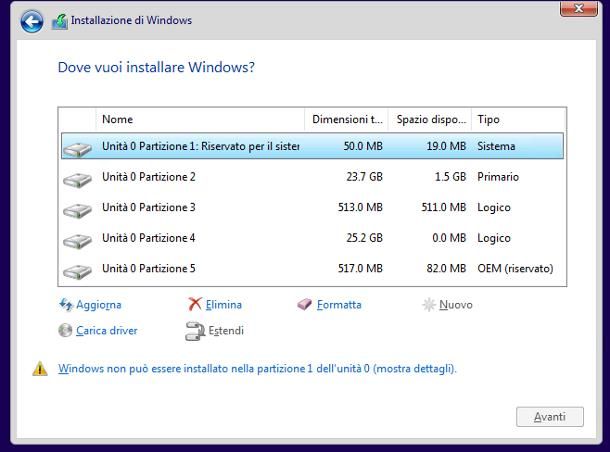Sort by the Dimensioni totali column
The height and width of the screenshot is (452, 610).
pos(346,120)
